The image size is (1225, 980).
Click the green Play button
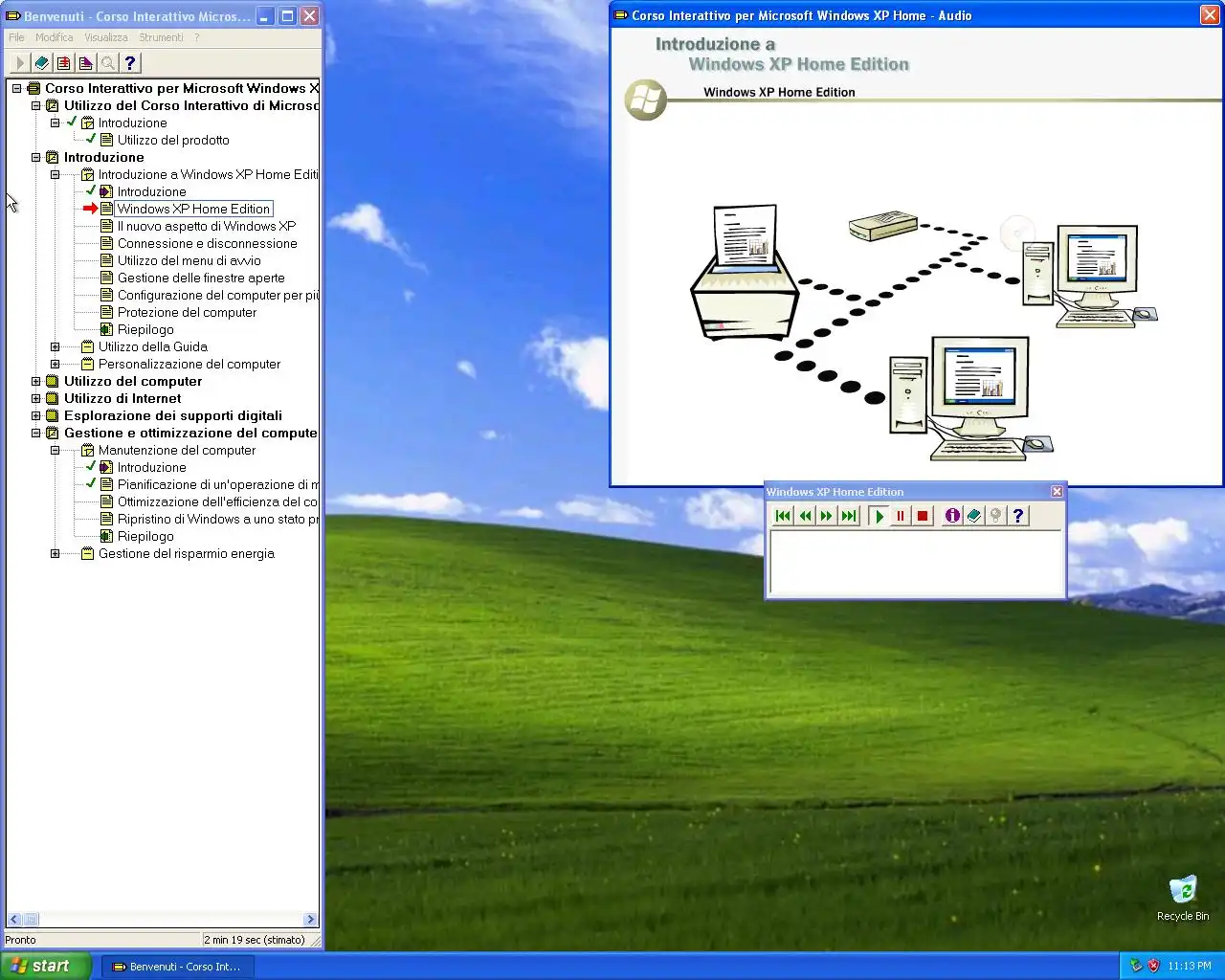[x=879, y=516]
